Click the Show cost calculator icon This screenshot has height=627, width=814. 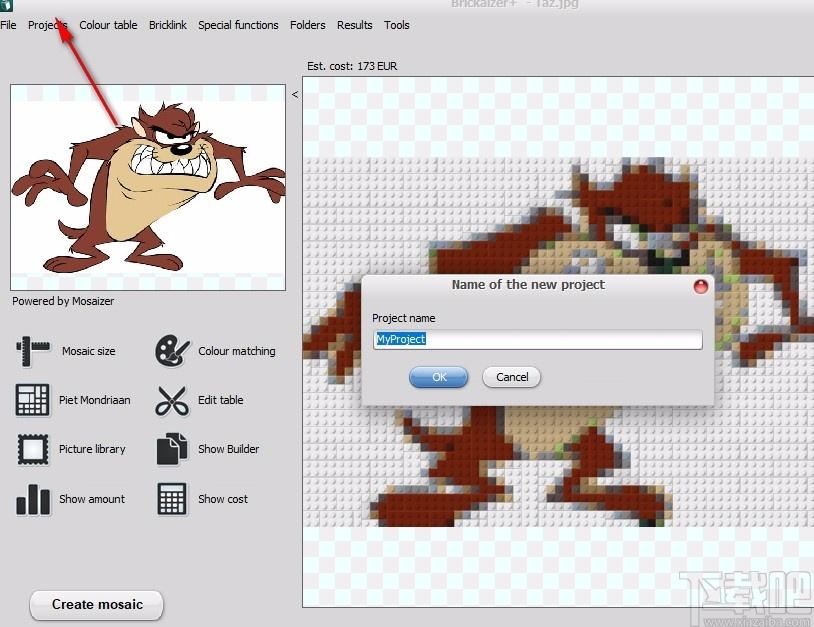pos(172,499)
